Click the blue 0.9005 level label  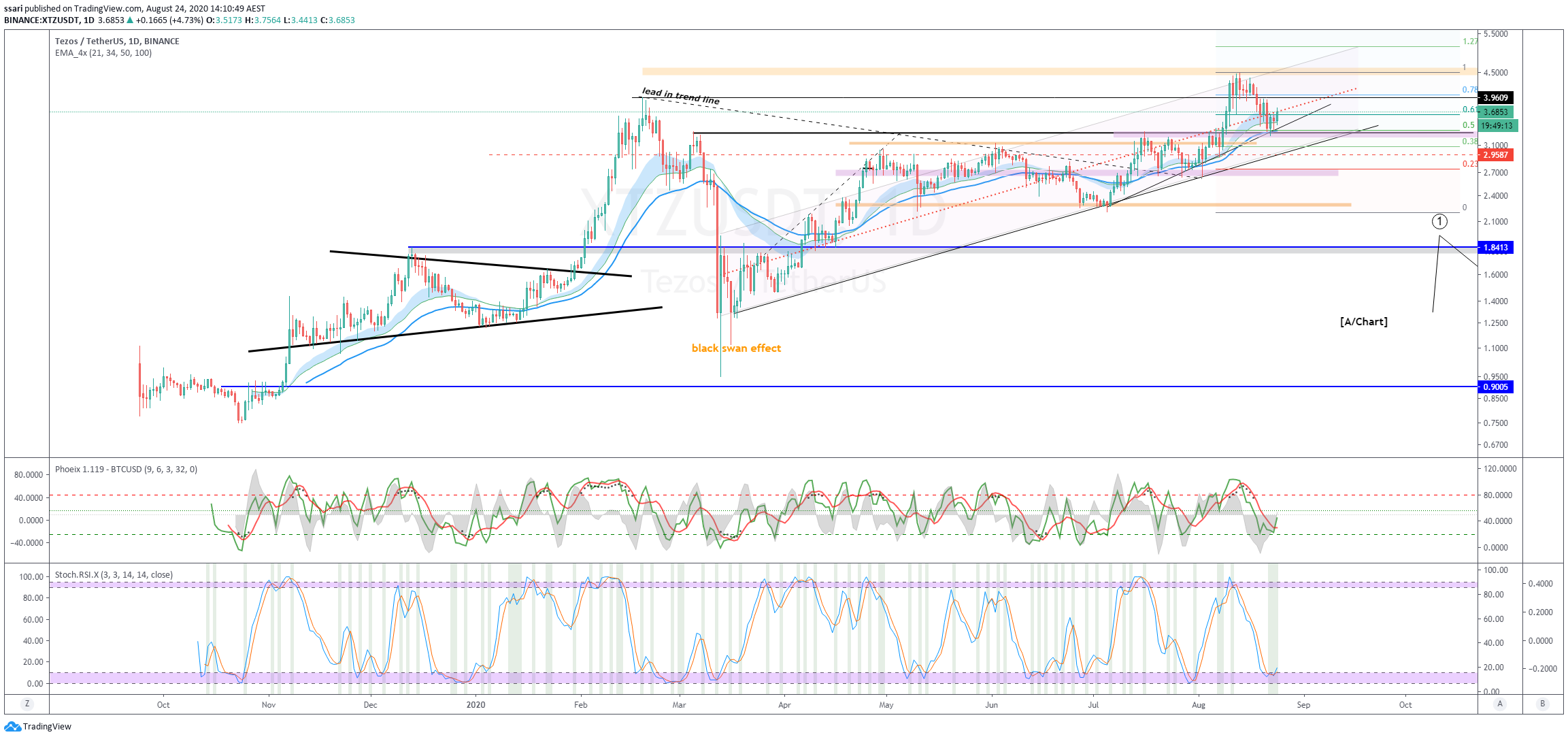[1495, 387]
